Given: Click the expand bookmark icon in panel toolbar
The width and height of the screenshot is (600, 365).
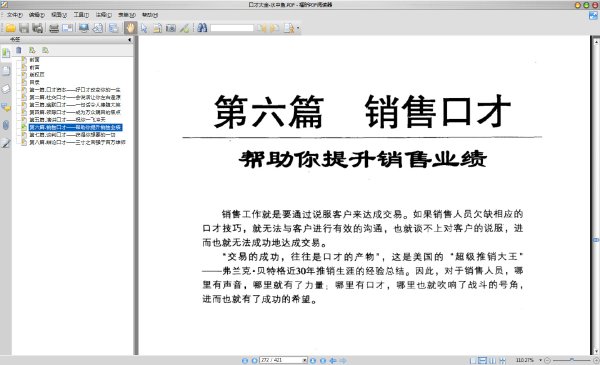Looking at the screenshot, I should 32,50.
